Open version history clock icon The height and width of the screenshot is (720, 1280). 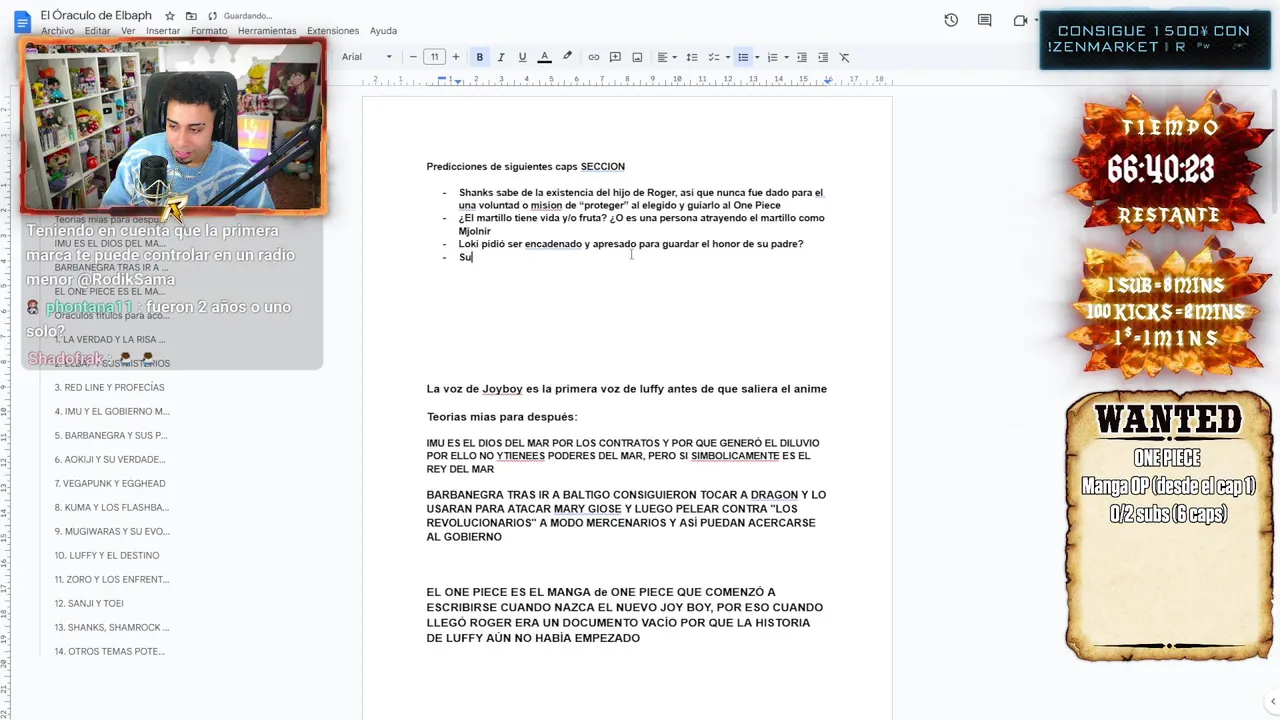click(x=951, y=20)
